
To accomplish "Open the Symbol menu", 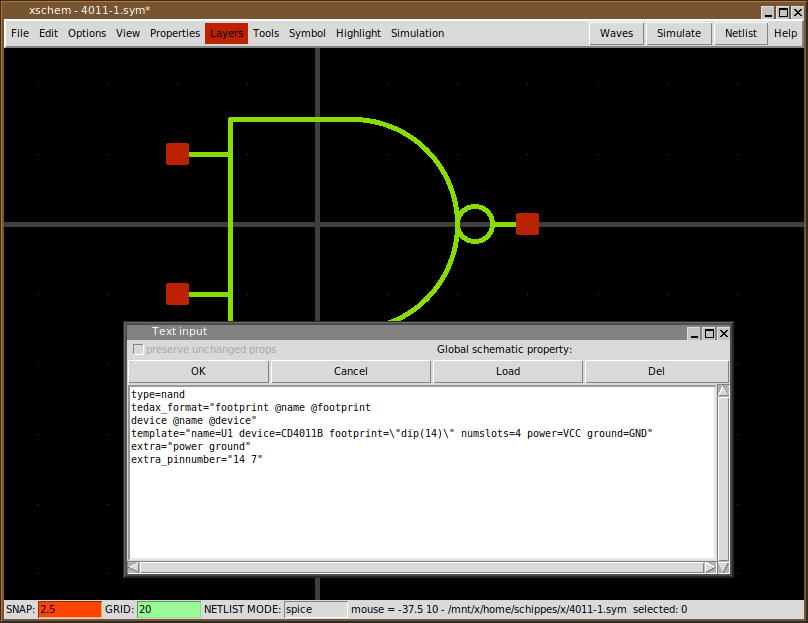I will point(307,33).
